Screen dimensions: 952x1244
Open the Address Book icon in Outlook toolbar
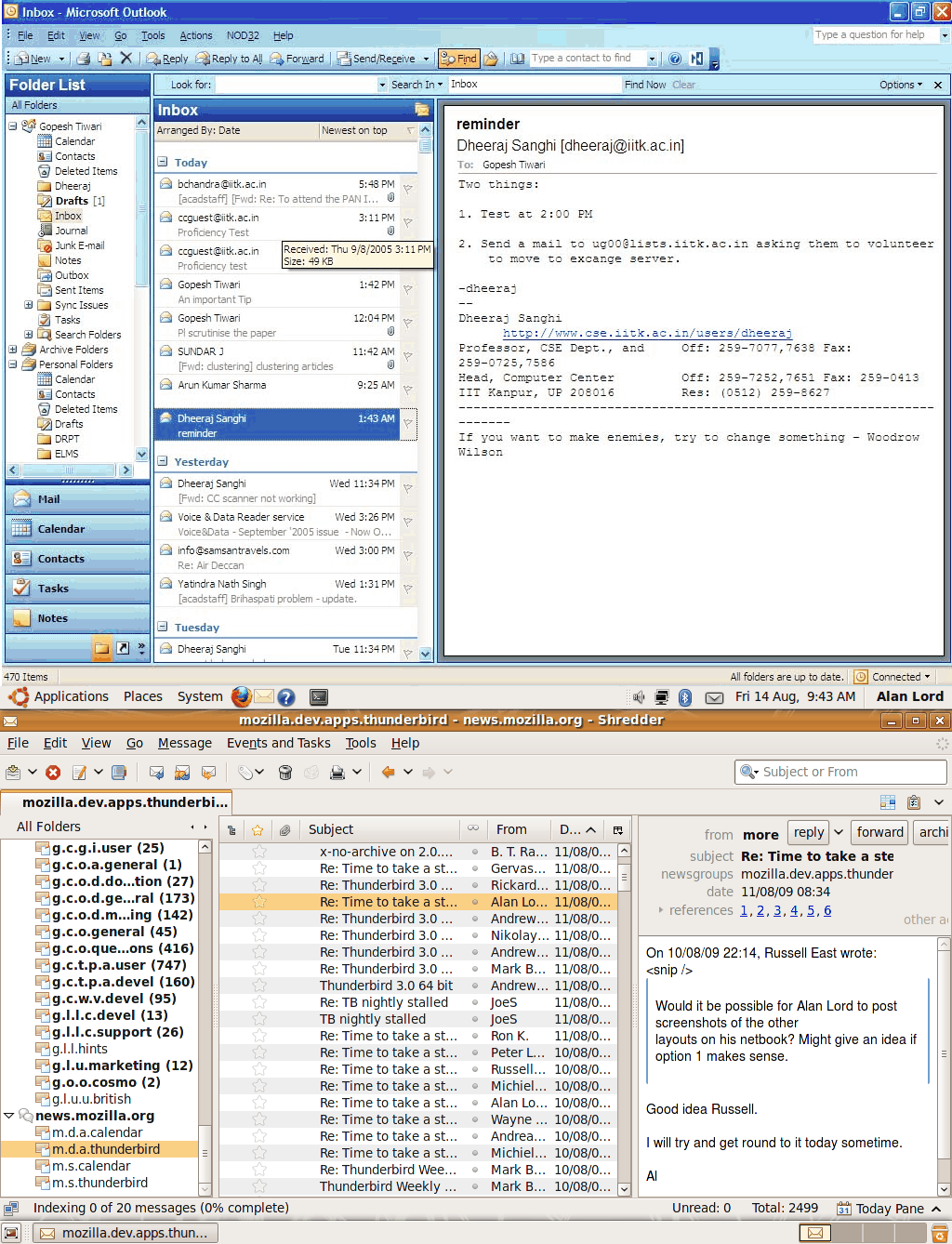click(x=517, y=59)
